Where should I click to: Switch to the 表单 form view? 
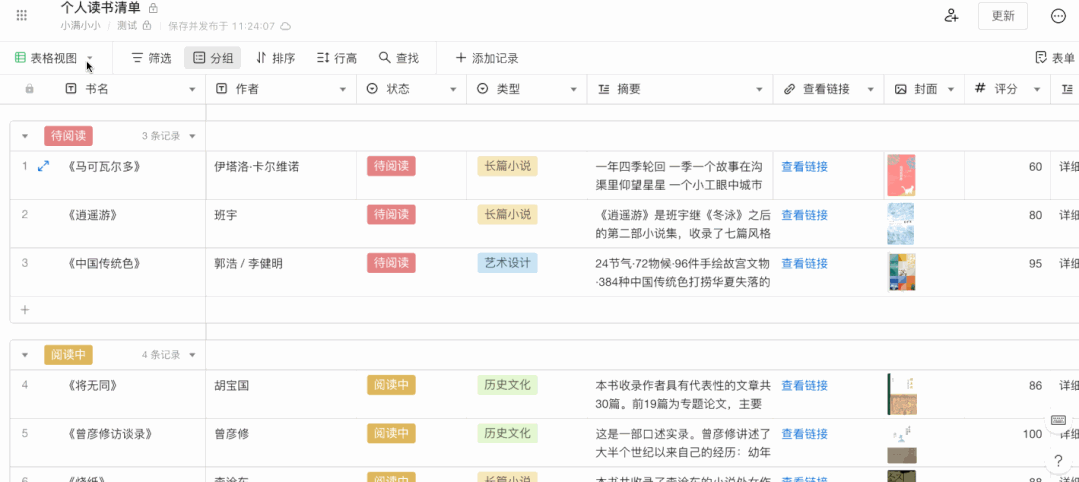pyautogui.click(x=1056, y=59)
